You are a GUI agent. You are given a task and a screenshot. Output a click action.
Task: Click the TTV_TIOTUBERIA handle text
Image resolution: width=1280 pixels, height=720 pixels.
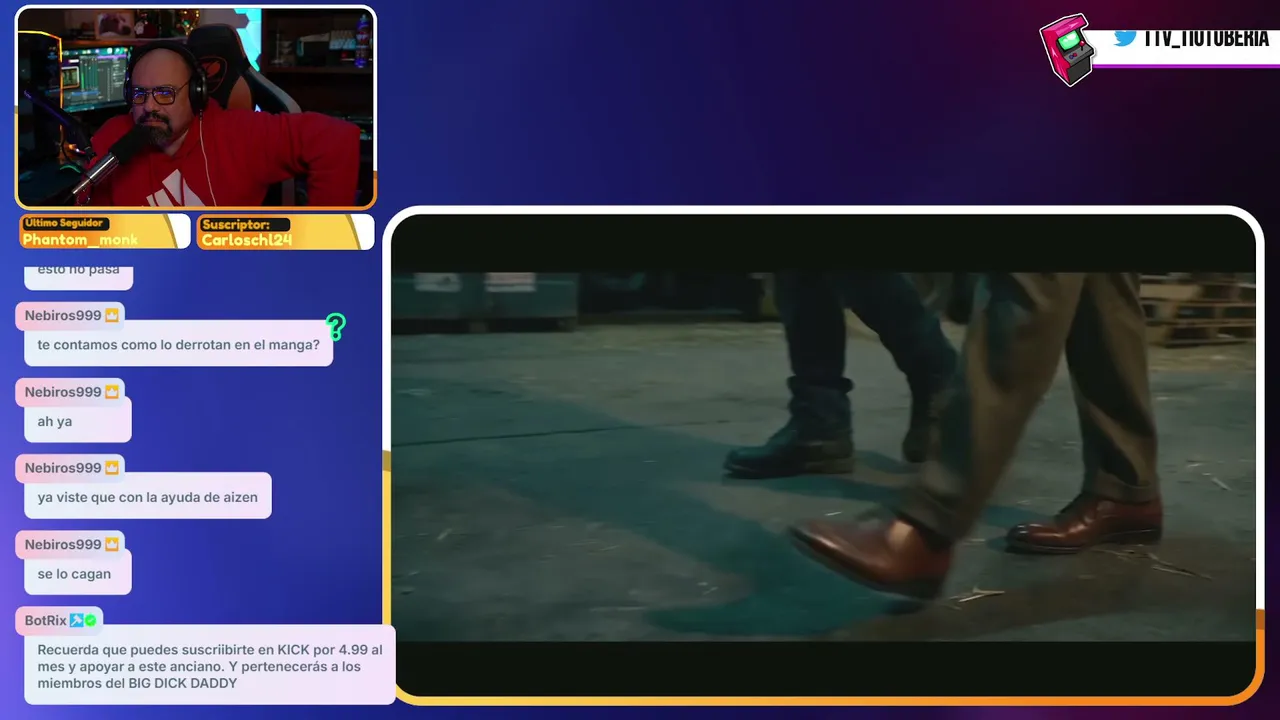[1206, 37]
